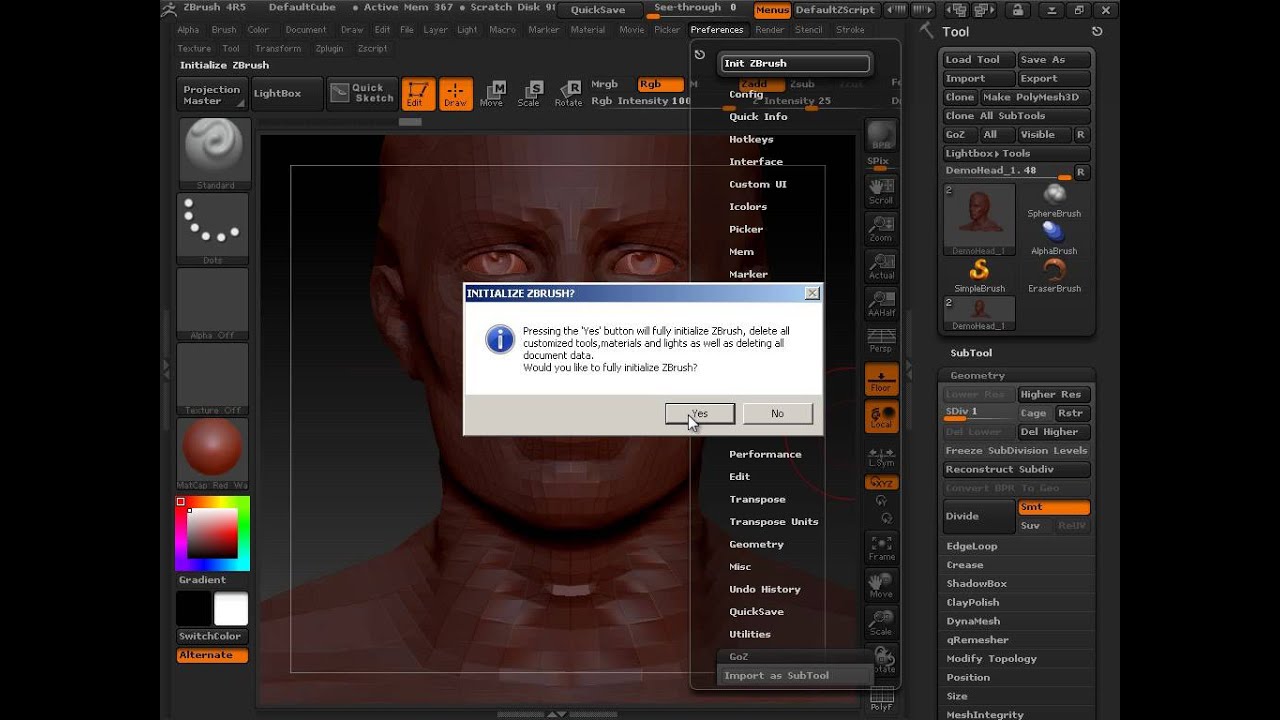Open the Preferences menu

717,30
